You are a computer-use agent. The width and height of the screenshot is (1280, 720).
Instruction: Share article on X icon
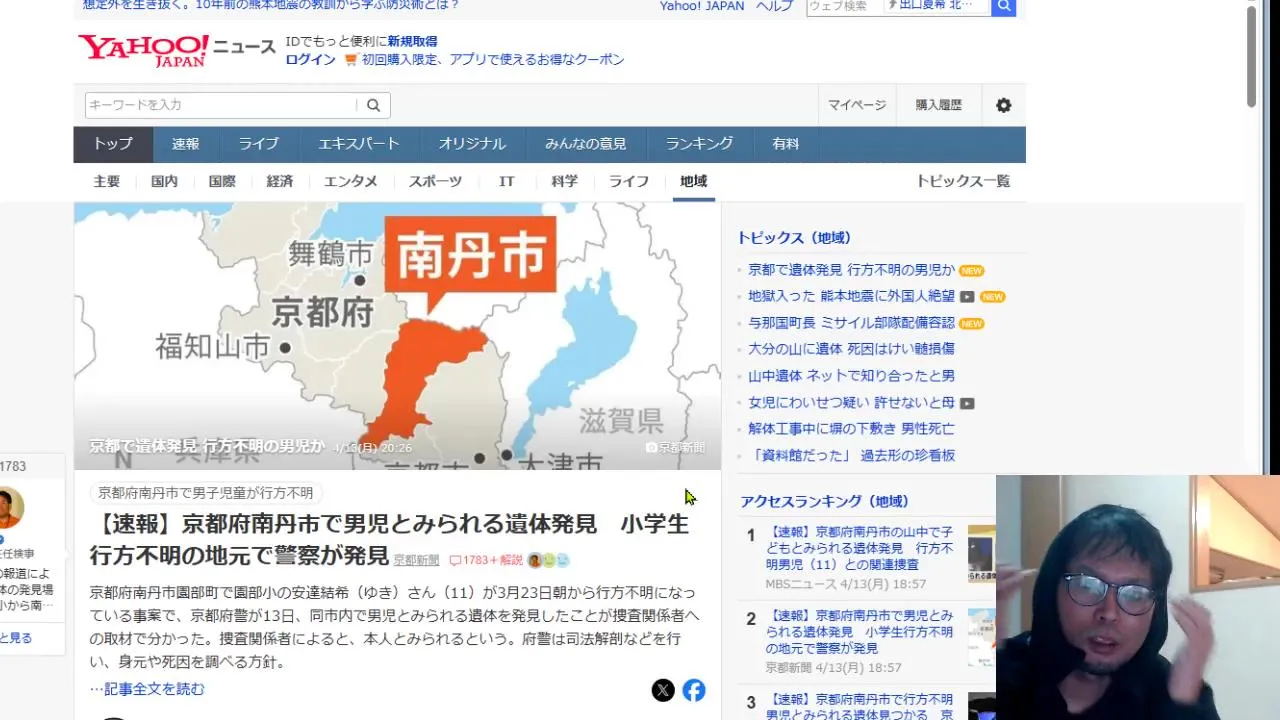point(663,690)
